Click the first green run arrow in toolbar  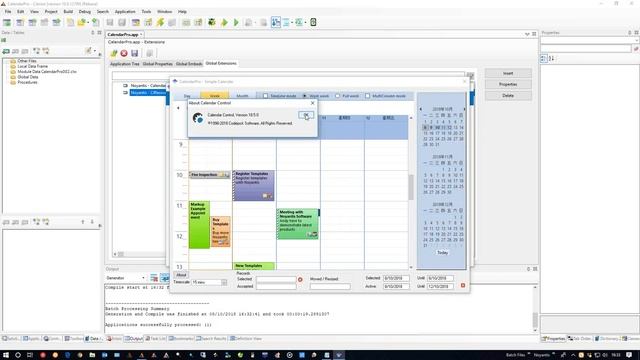click(x=224, y=22)
